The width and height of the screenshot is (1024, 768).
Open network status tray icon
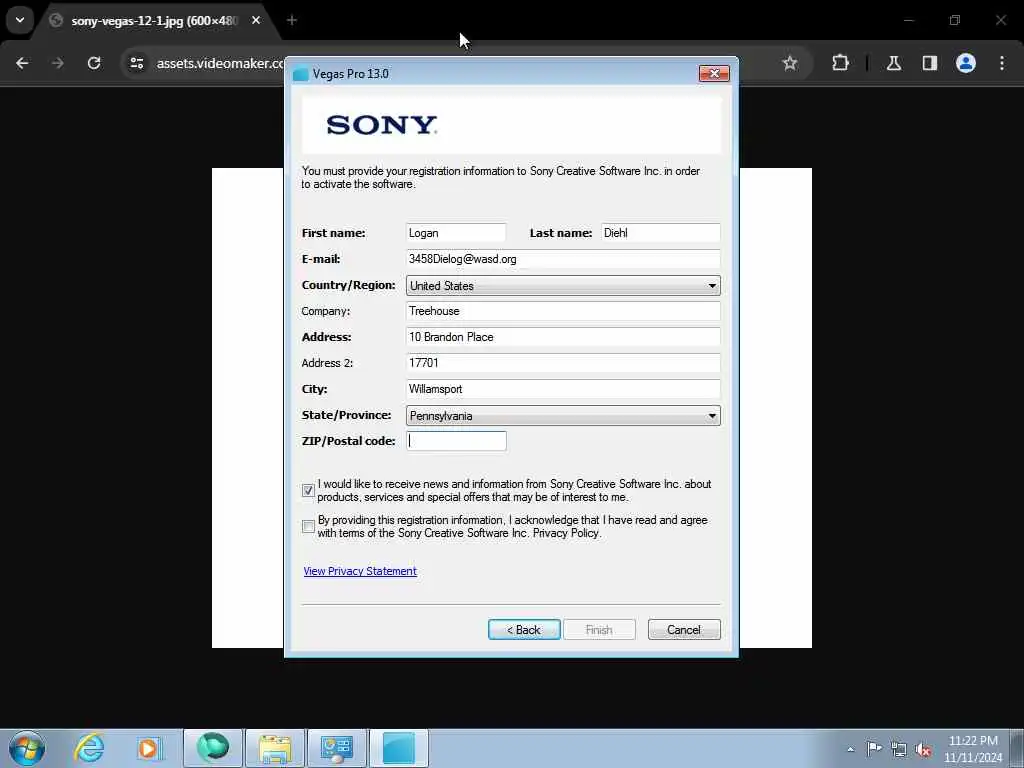tap(899, 749)
